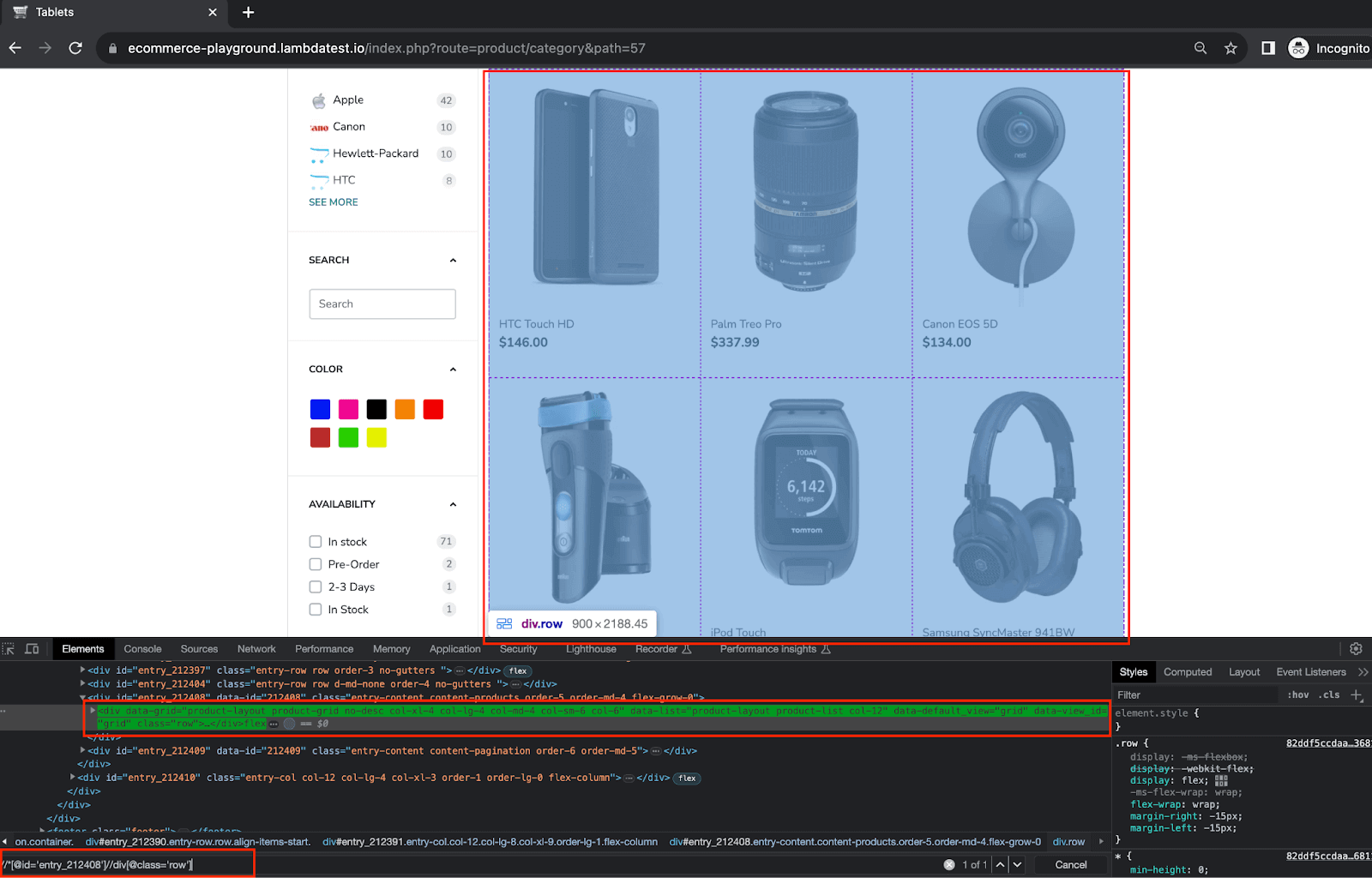Open the HTC manufacturer filter

(x=344, y=180)
